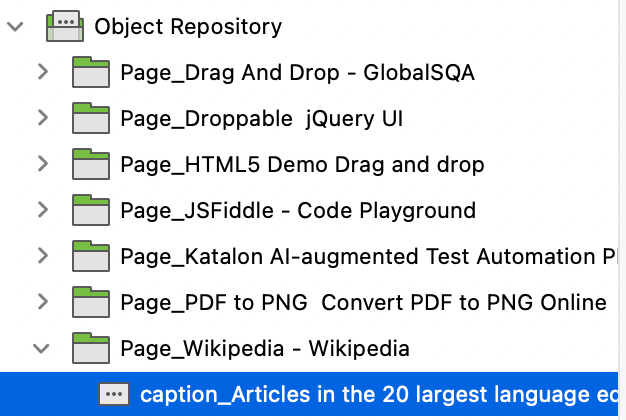The height and width of the screenshot is (420, 626).
Task: Collapse the Object Repository root node
Action: 15,27
